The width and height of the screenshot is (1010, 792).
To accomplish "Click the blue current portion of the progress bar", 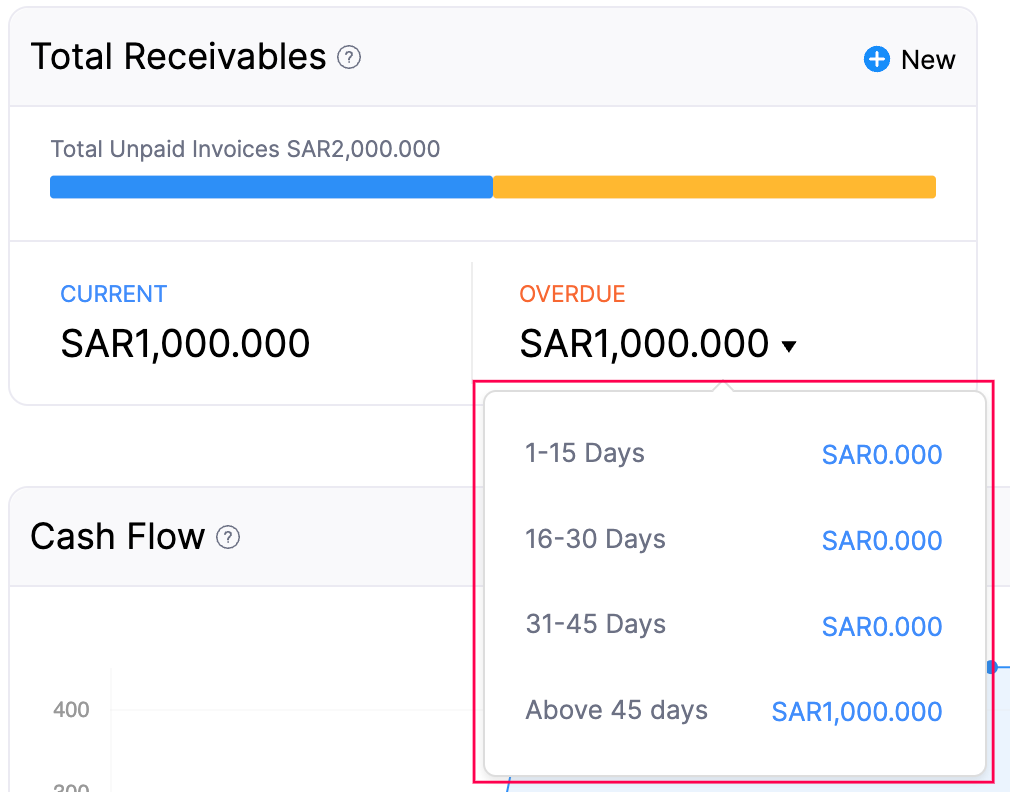I will [x=270, y=186].
